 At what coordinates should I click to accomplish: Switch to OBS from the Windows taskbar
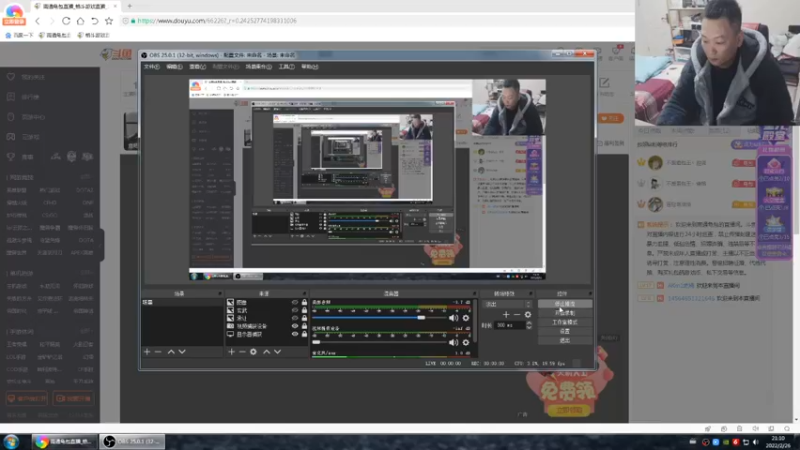click(x=132, y=441)
